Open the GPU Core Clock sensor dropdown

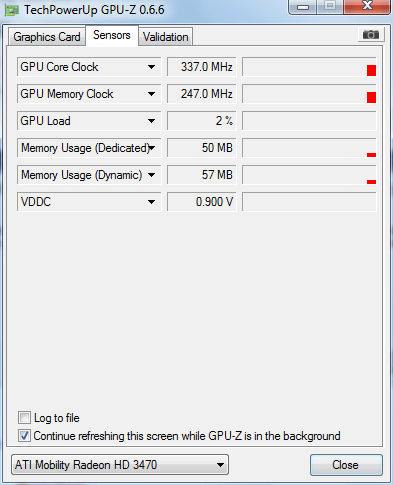click(x=151, y=67)
